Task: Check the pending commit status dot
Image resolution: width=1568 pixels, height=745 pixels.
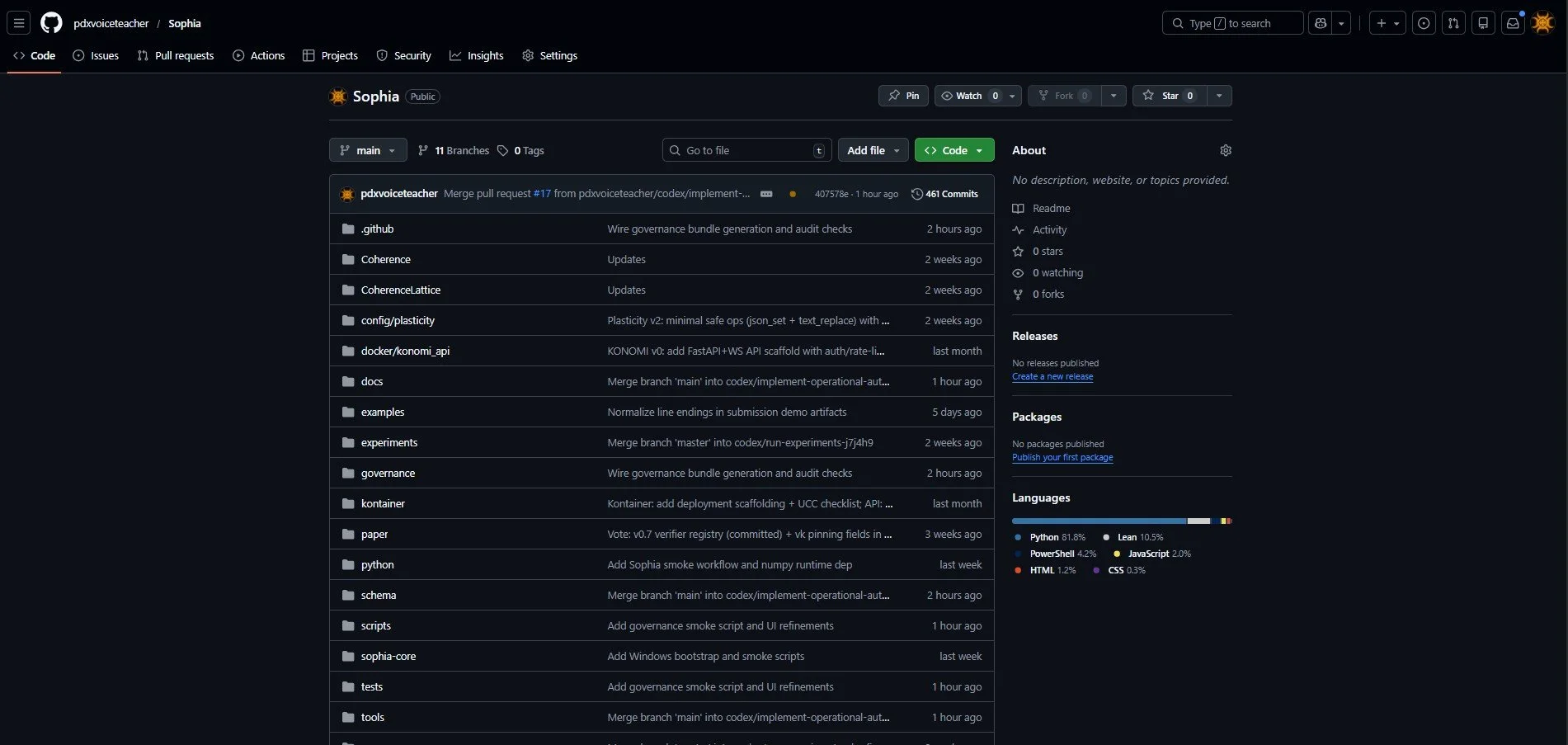Action: click(793, 194)
